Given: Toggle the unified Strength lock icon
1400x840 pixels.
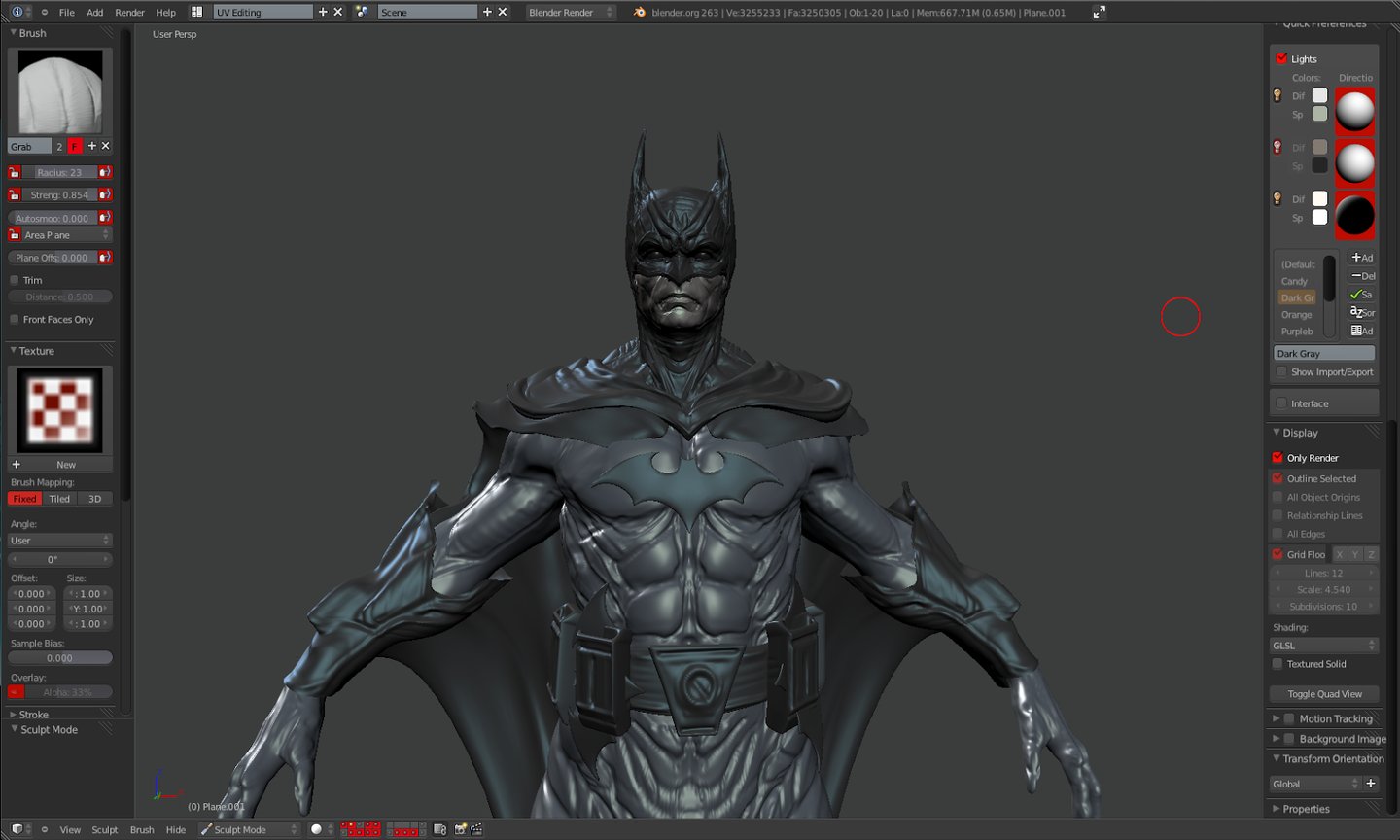Looking at the screenshot, I should click(15, 194).
